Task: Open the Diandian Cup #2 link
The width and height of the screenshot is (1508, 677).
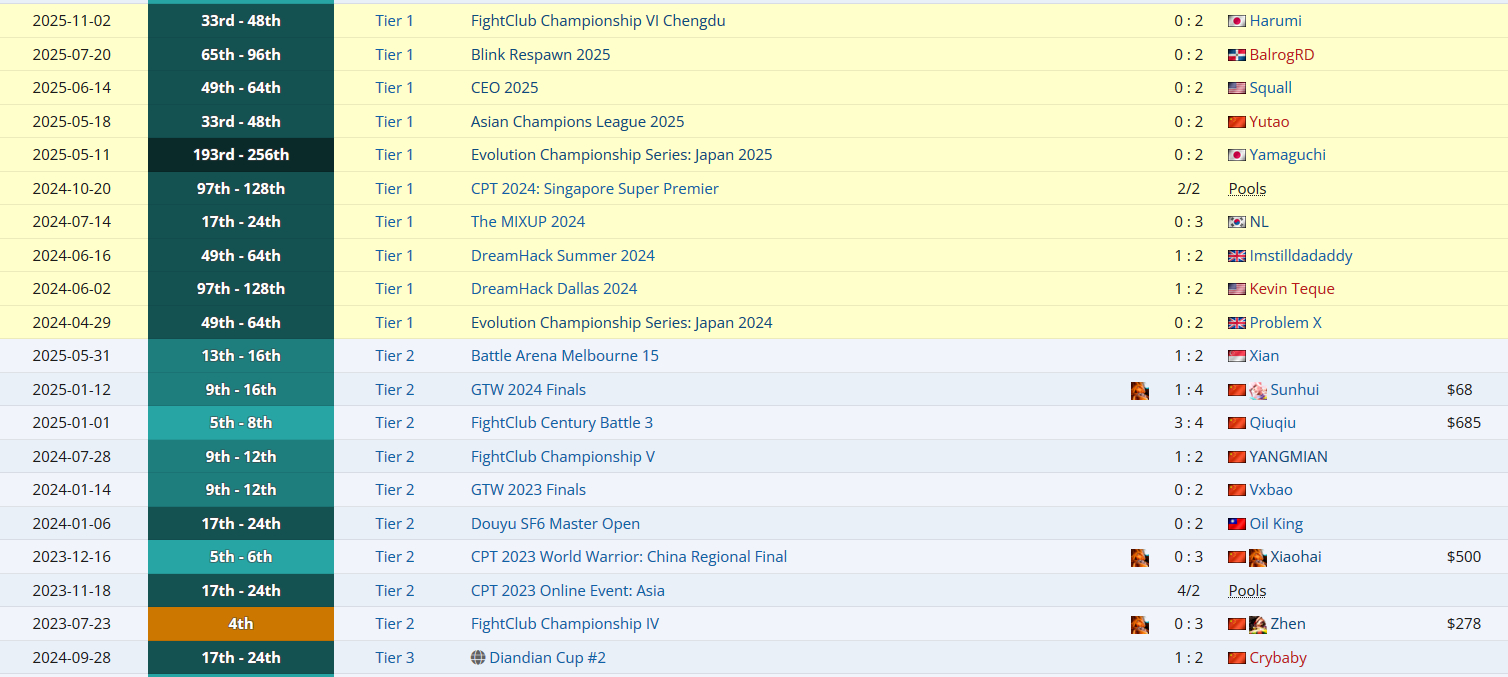Action: coord(547,658)
